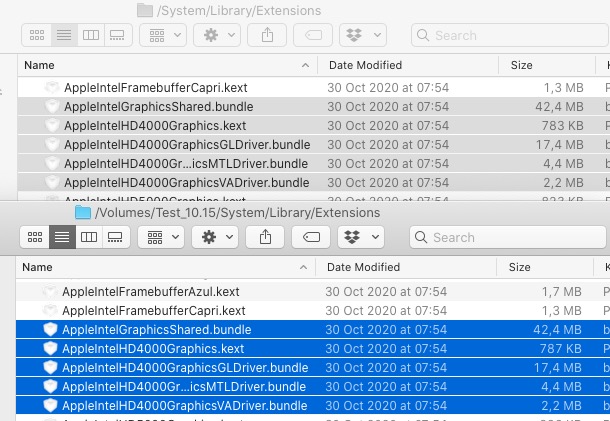The width and height of the screenshot is (610, 421).
Task: Switch top window to column view
Action: pos(91,35)
